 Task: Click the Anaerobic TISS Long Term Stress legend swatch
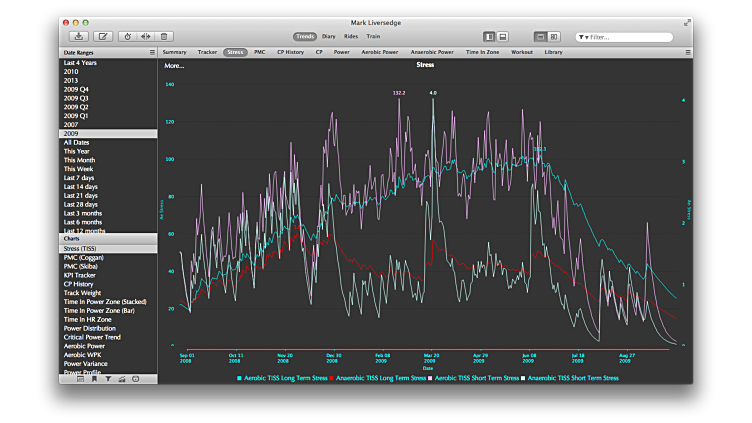[332, 378]
